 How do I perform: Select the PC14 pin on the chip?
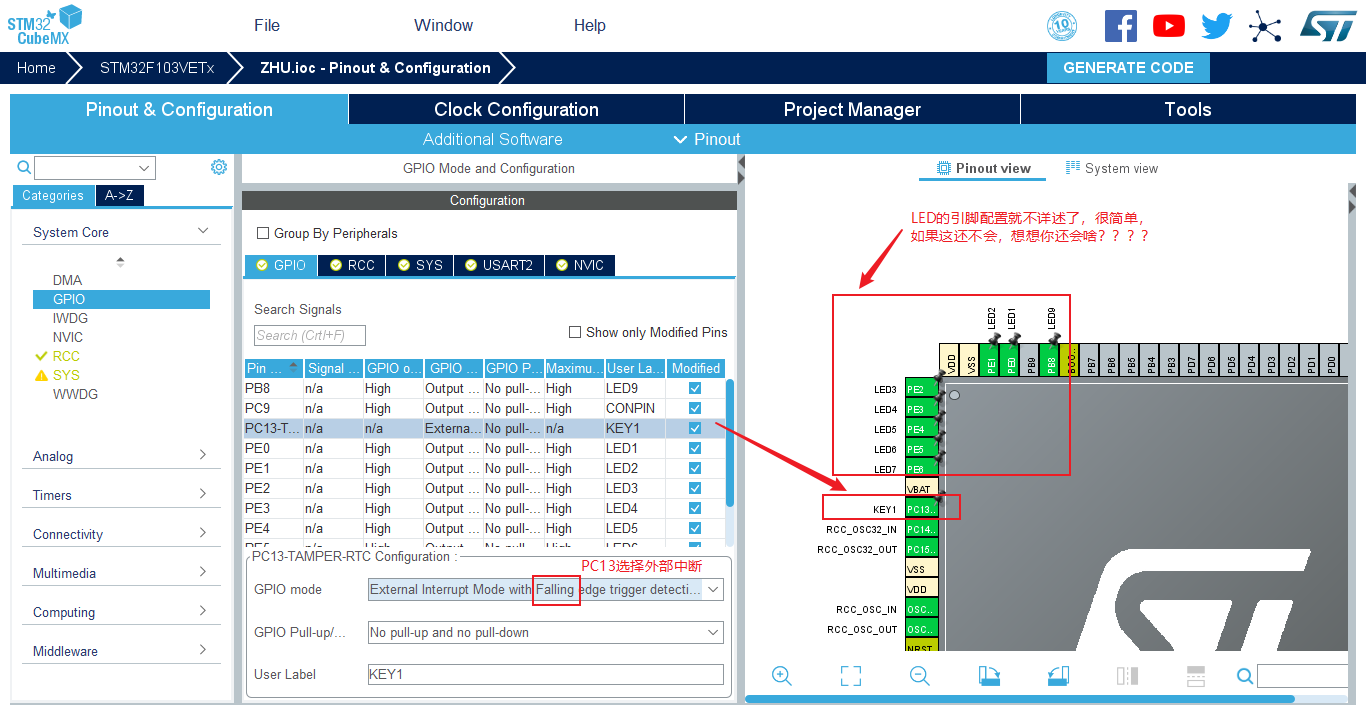[x=921, y=529]
